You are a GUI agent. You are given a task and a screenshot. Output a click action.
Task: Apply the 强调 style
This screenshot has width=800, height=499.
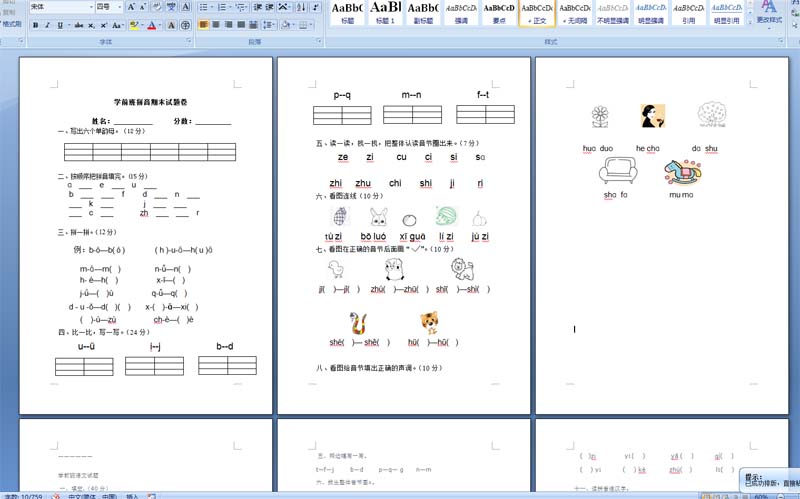tap(461, 13)
